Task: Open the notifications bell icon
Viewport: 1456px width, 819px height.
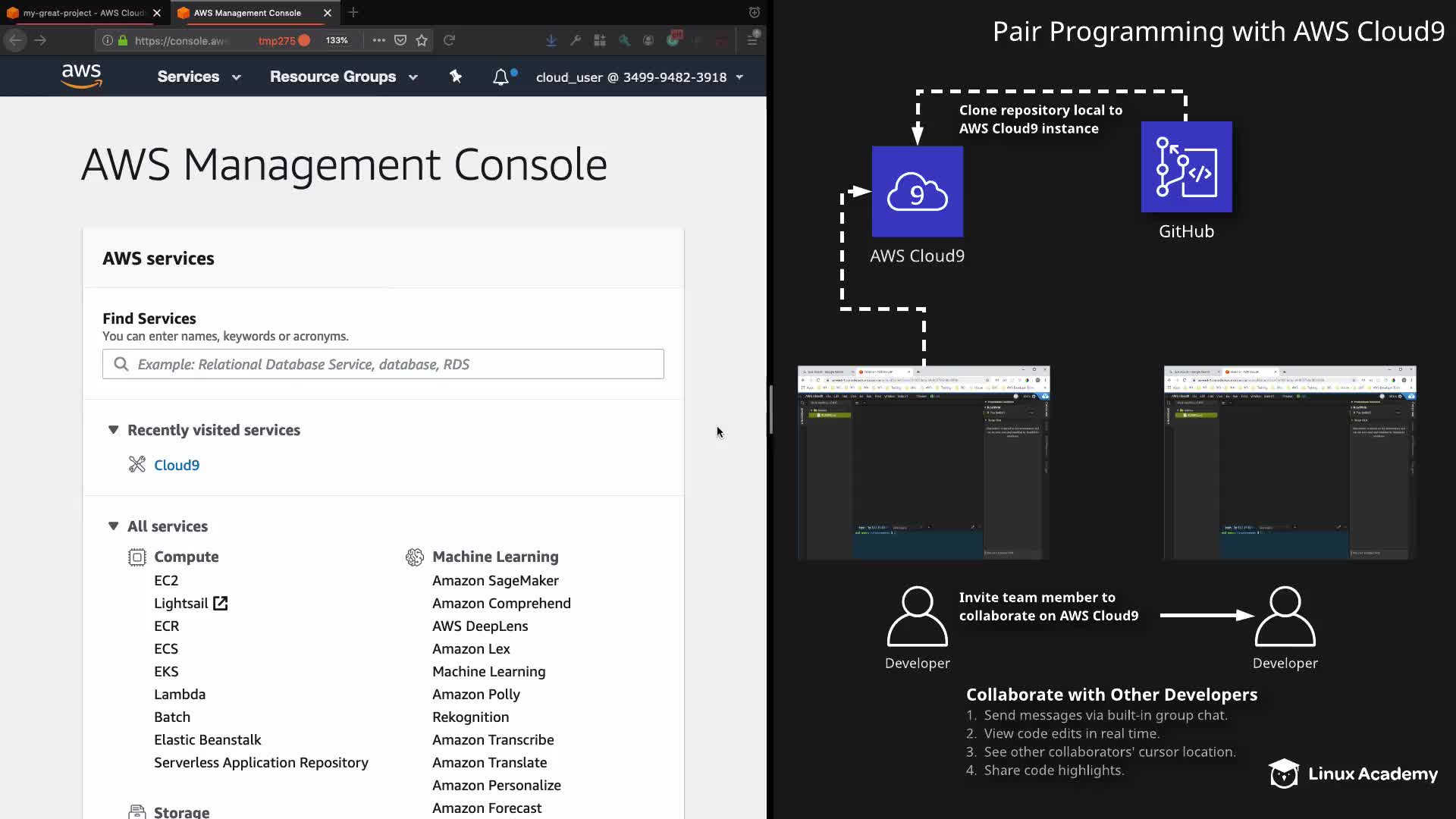Action: pos(500,77)
